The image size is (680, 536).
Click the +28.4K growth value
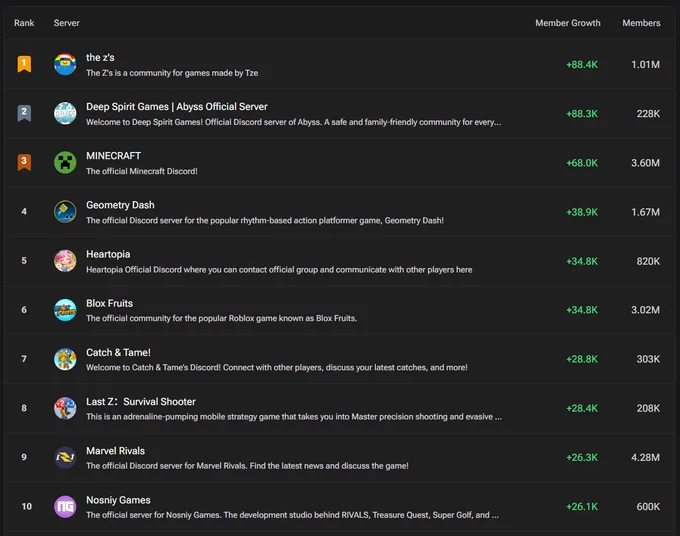coord(582,409)
